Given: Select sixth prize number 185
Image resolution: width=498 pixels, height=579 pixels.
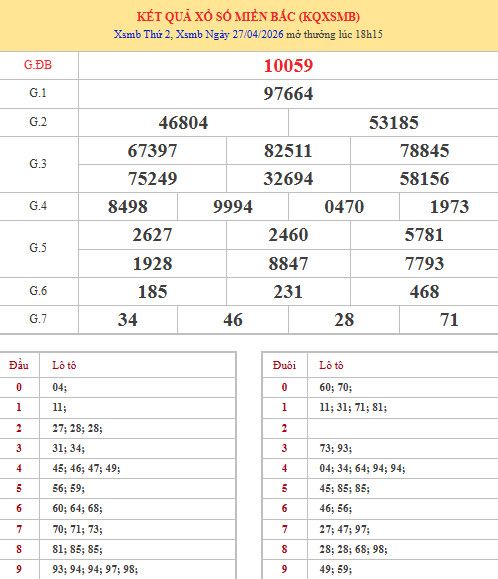Looking at the screenshot, I should tap(152, 292).
